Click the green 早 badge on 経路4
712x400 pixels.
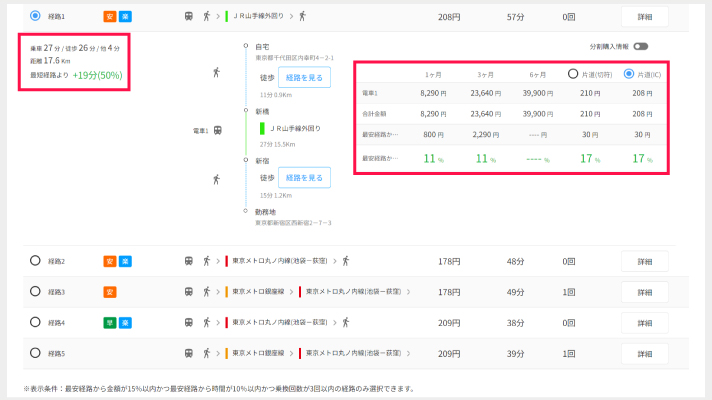(x=110, y=323)
